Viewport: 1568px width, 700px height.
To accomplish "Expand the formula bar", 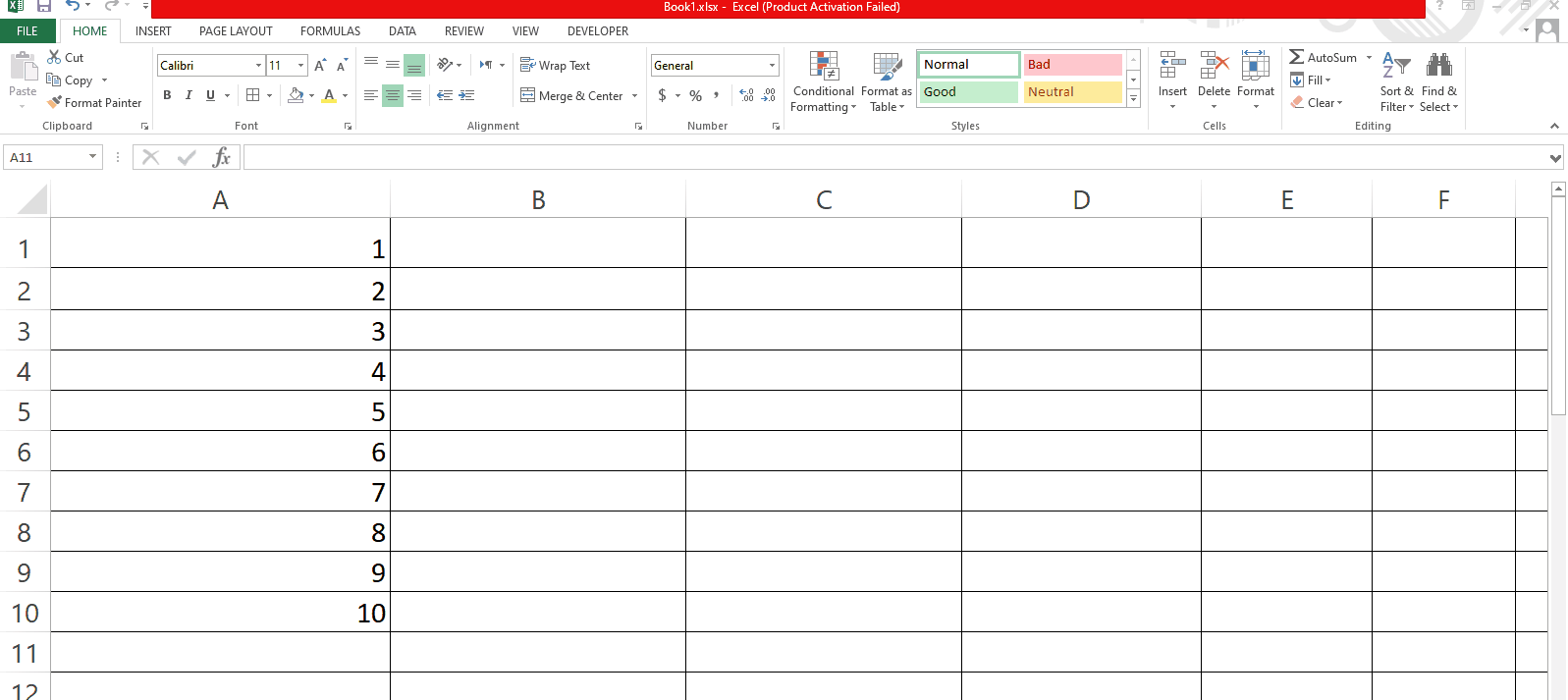I will pos(1555,158).
